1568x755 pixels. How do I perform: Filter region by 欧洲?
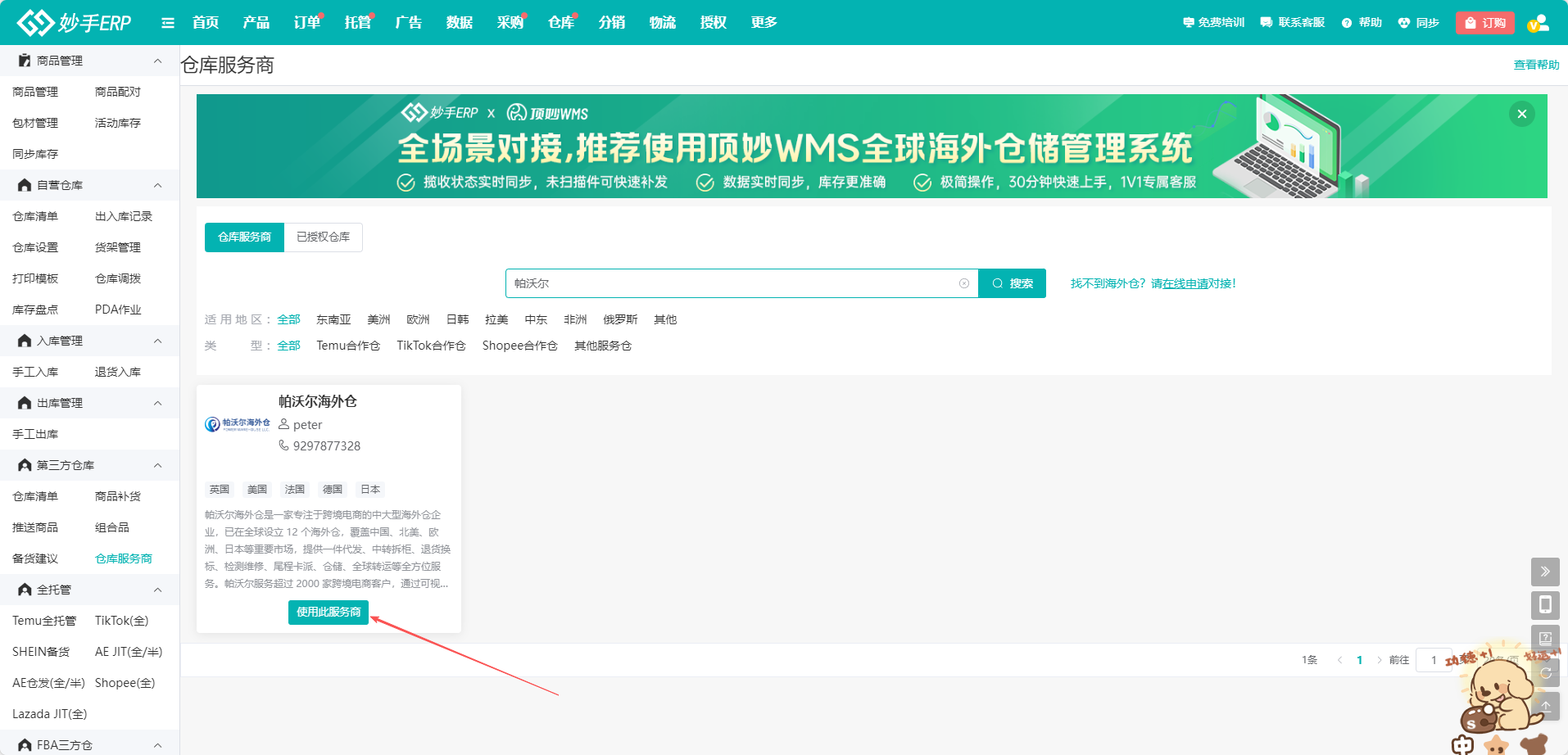coord(418,319)
